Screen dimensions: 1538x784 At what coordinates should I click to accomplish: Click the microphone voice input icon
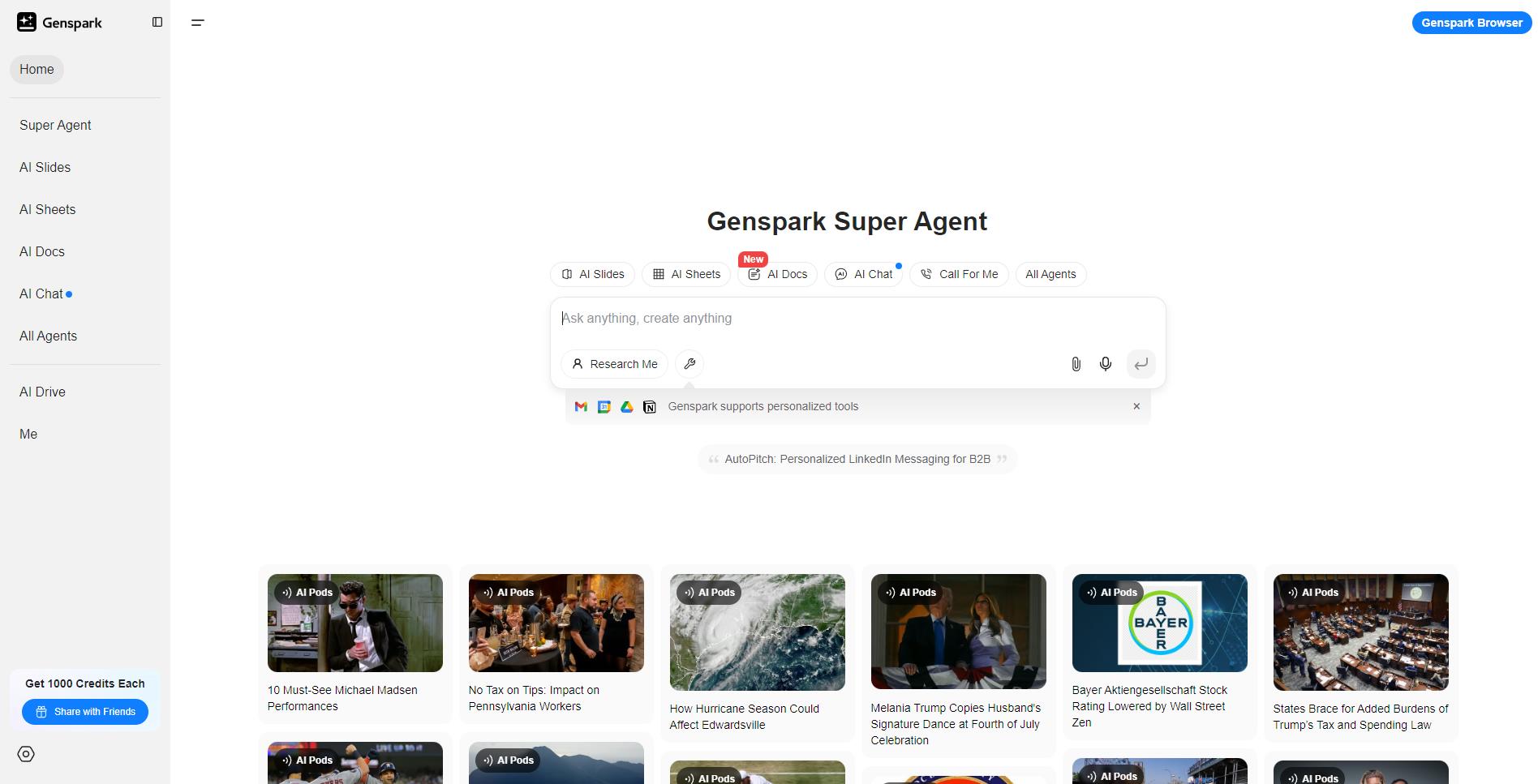[1105, 364]
